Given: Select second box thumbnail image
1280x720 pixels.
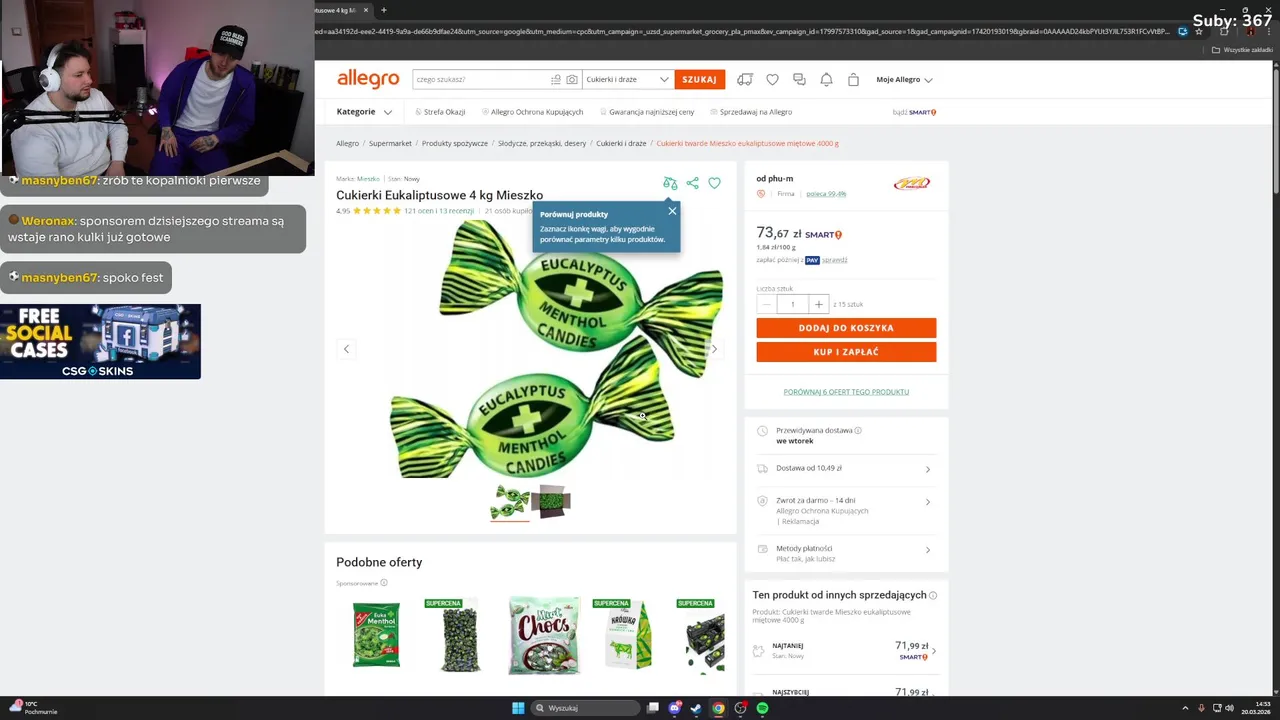Looking at the screenshot, I should [x=551, y=501].
